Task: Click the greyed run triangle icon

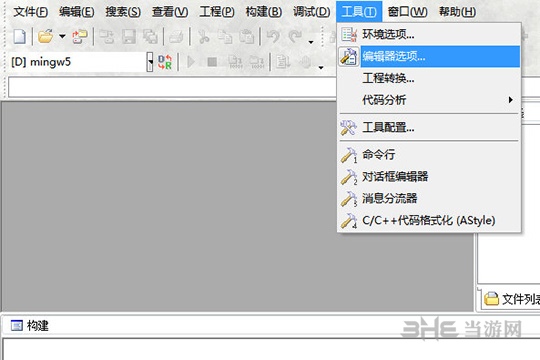Action: click(x=191, y=62)
